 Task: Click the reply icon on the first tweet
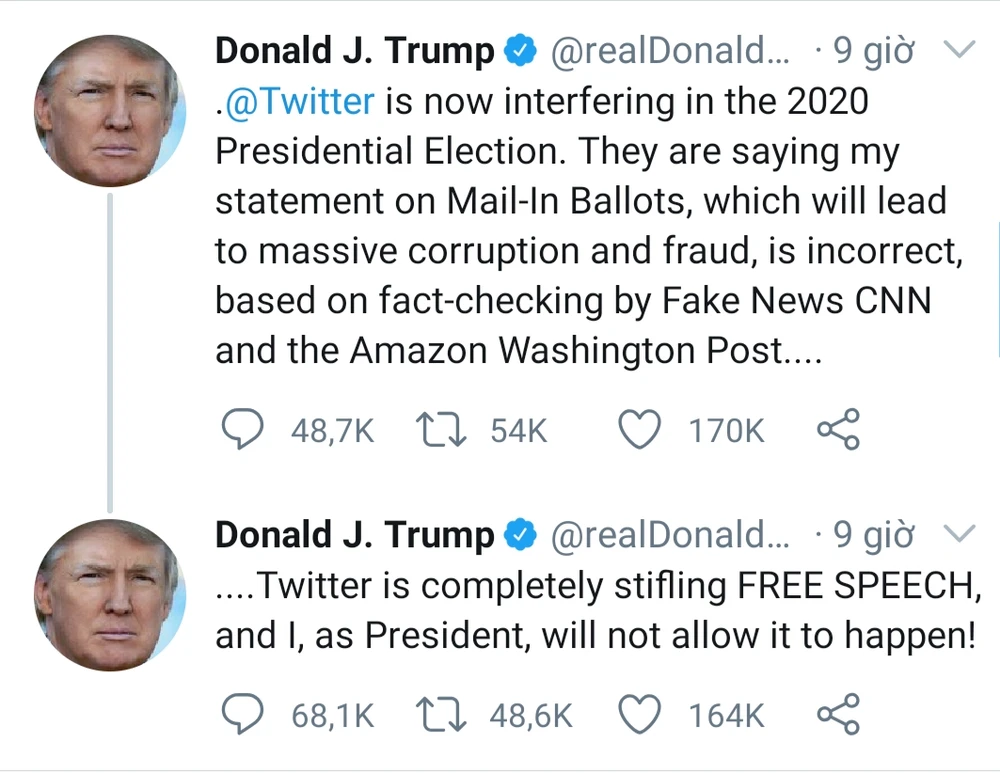241,431
